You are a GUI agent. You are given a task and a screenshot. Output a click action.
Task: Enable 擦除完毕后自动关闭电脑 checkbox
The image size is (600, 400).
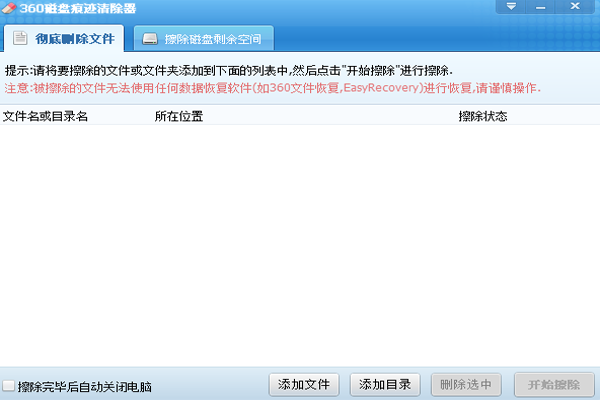9,386
